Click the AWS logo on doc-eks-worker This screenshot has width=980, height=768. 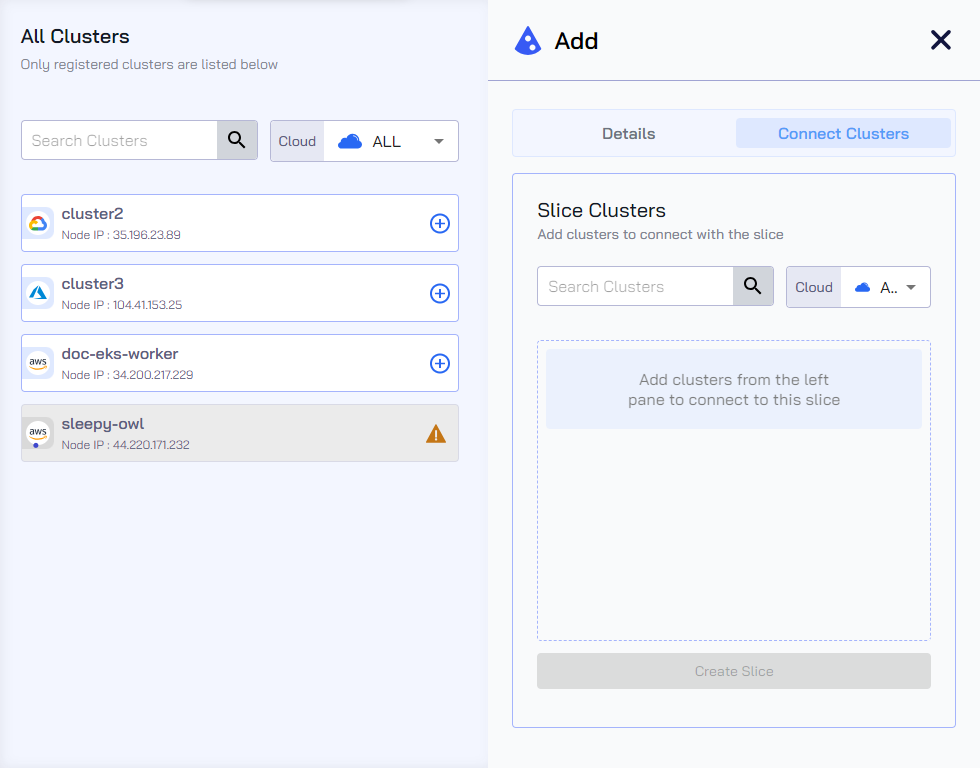[x=38, y=363]
